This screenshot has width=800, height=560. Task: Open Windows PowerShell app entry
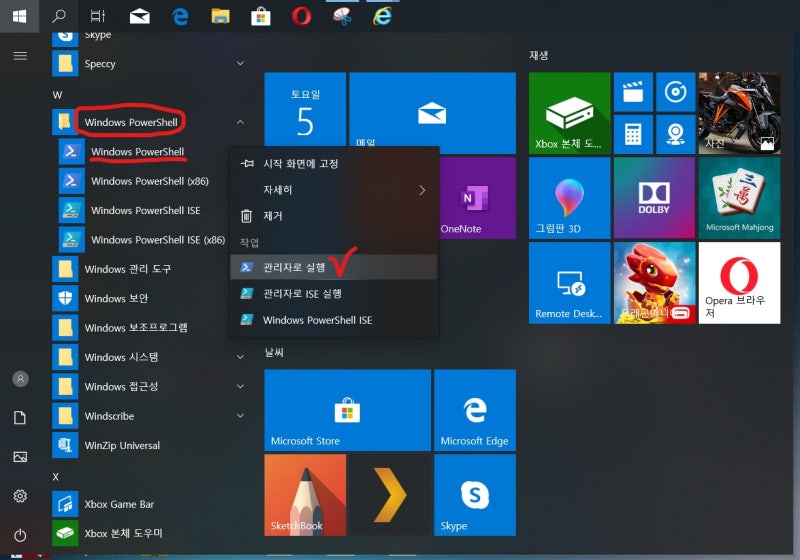(x=138, y=152)
